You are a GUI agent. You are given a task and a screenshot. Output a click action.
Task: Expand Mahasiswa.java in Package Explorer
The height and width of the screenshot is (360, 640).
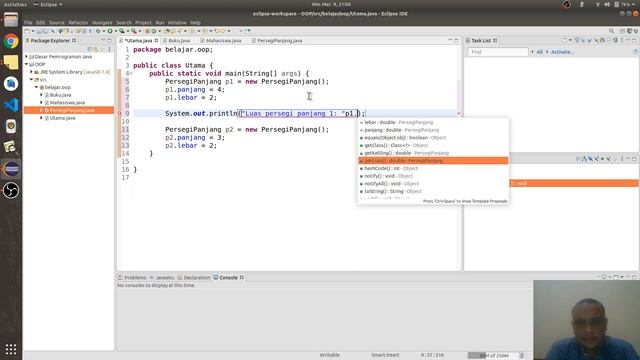coord(41,102)
